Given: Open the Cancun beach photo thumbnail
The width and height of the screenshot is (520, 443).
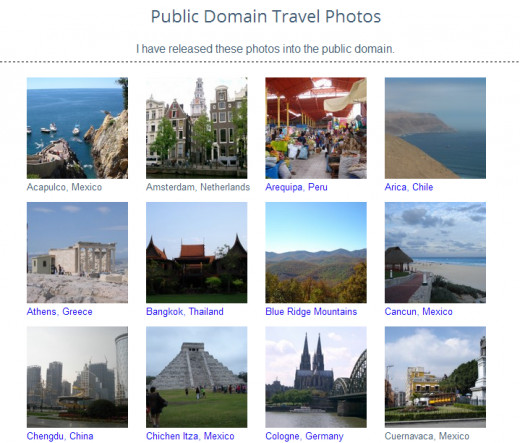Looking at the screenshot, I should (435, 252).
